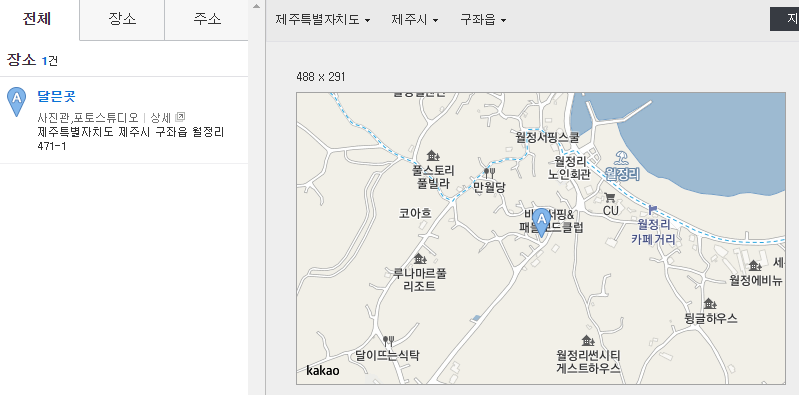
Task: Click the 월정리 노인회관 label on map
Action: (570, 168)
